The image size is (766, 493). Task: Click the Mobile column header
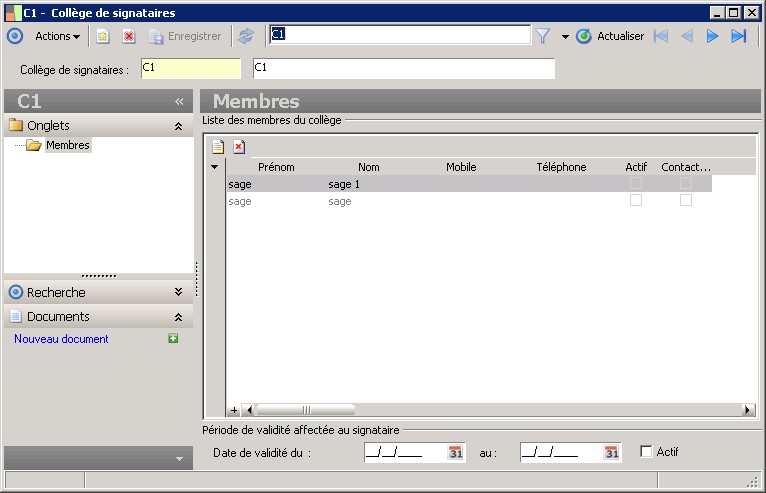coord(461,167)
